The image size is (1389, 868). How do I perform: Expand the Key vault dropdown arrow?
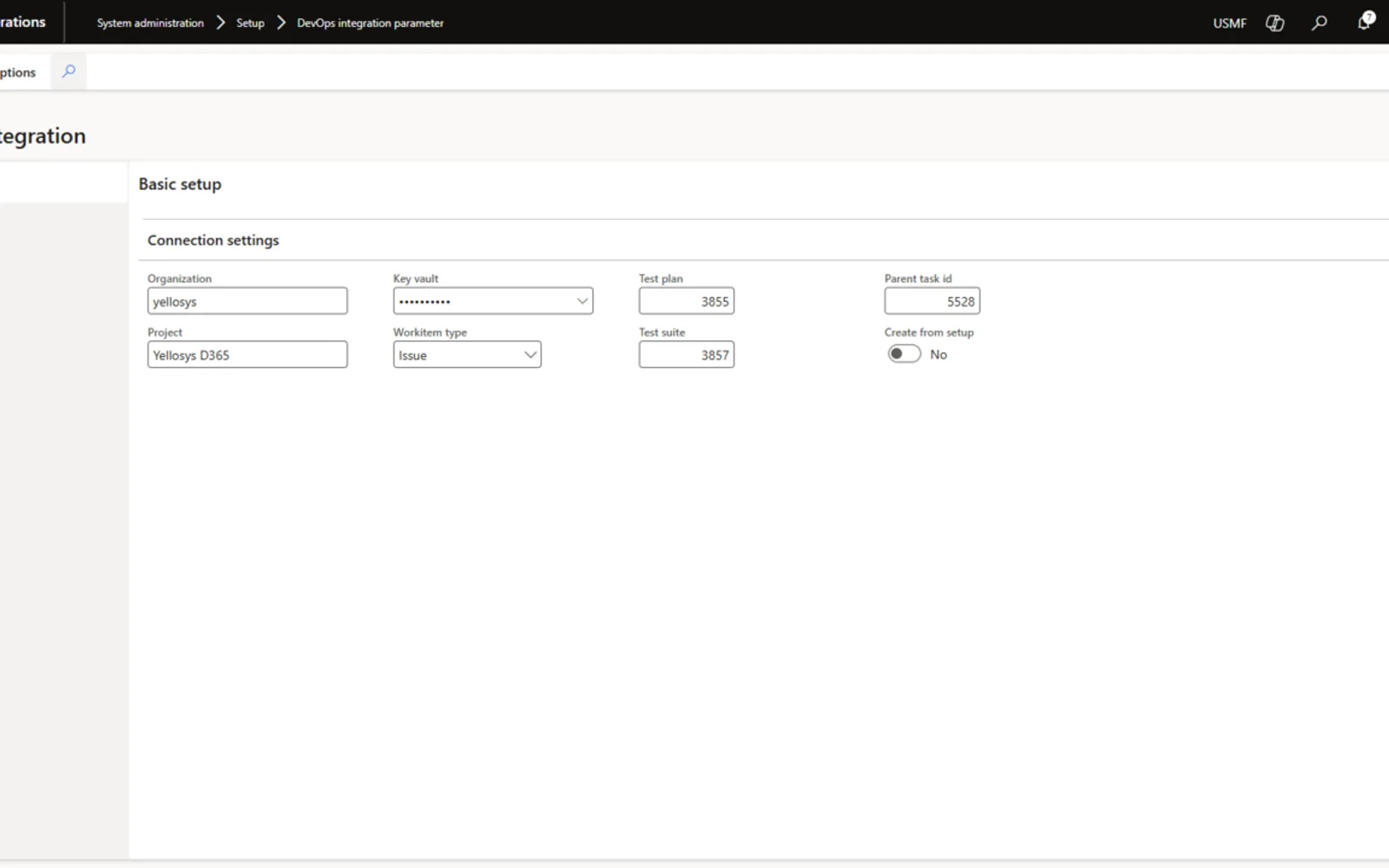[x=583, y=301]
